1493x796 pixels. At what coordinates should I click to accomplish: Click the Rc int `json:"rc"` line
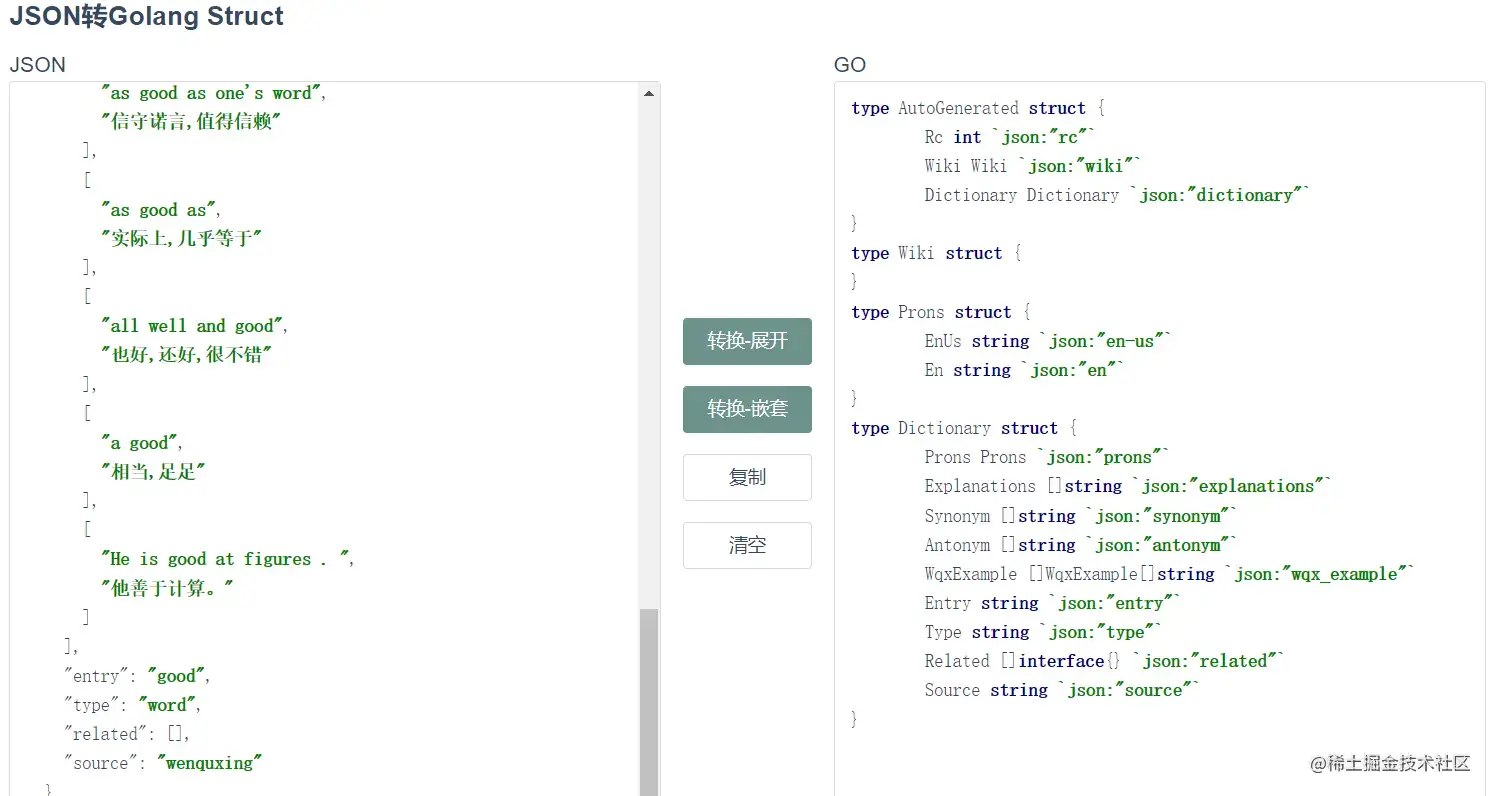pos(1010,137)
